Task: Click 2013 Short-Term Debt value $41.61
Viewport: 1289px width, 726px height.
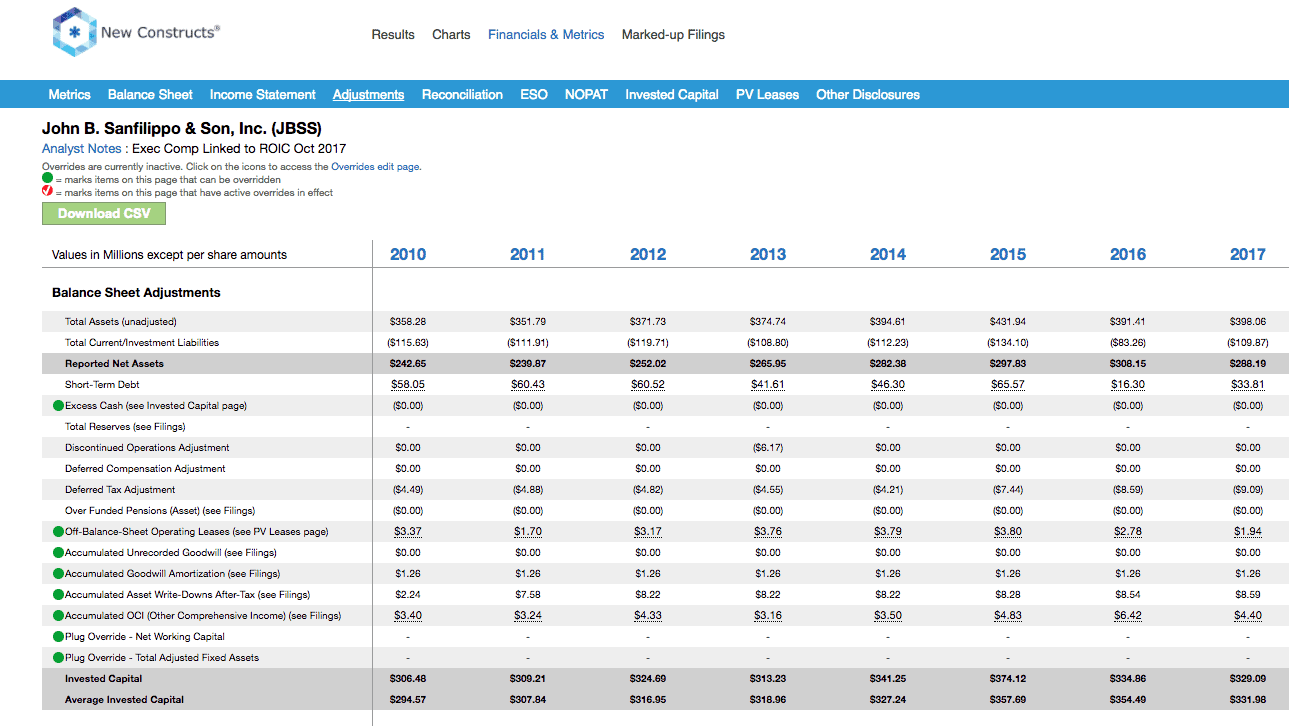Action: tap(768, 385)
